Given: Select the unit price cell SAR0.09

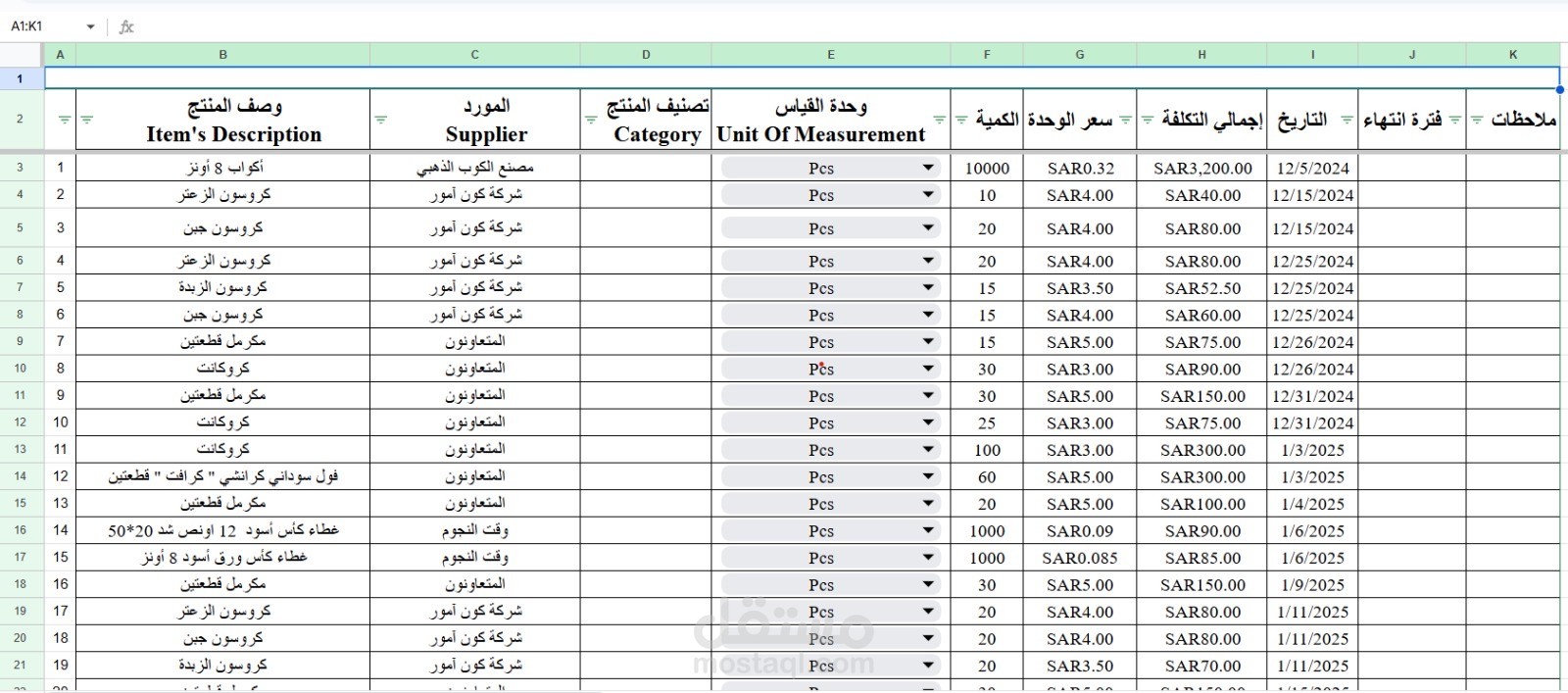Looking at the screenshot, I should click(1080, 530).
